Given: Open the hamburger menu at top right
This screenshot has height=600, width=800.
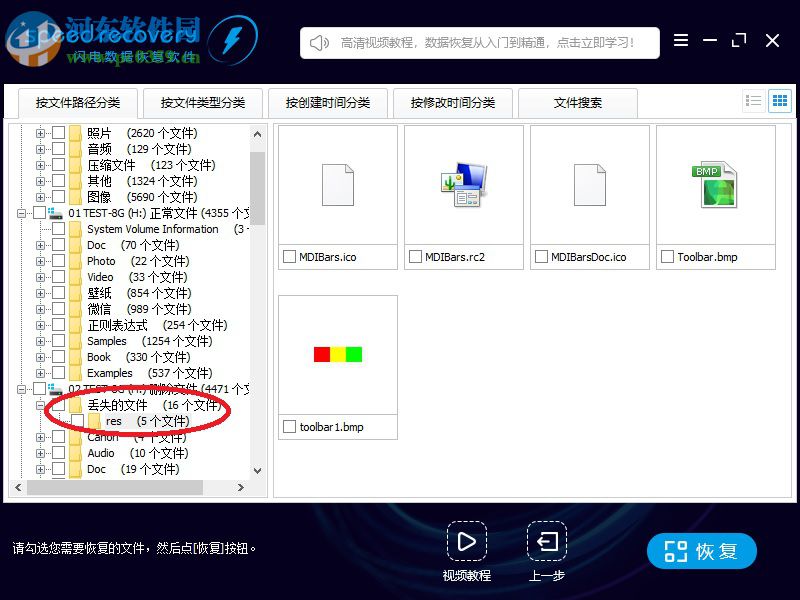Looking at the screenshot, I should (681, 40).
